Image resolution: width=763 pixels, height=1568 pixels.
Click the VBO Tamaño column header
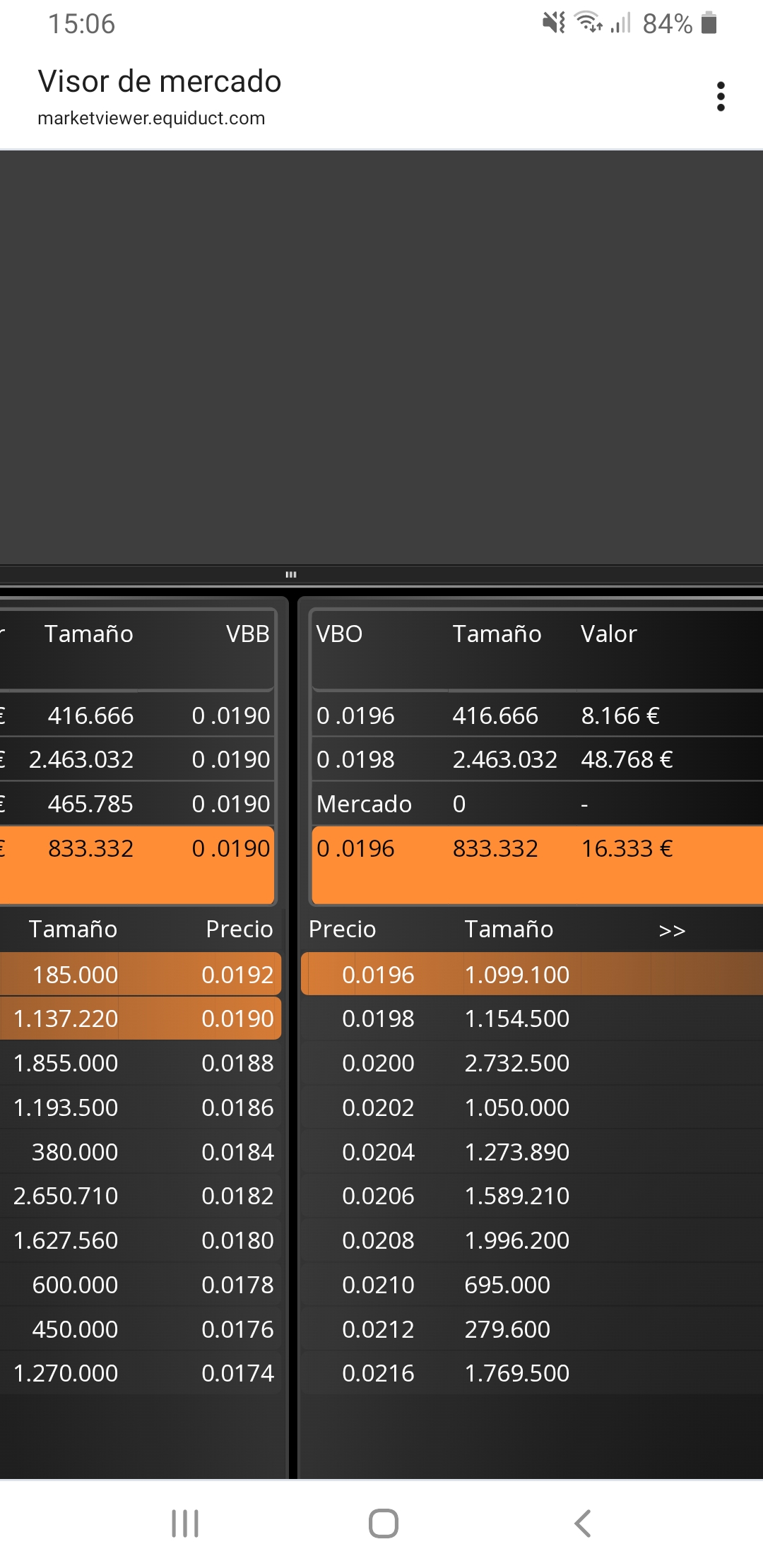(x=497, y=634)
